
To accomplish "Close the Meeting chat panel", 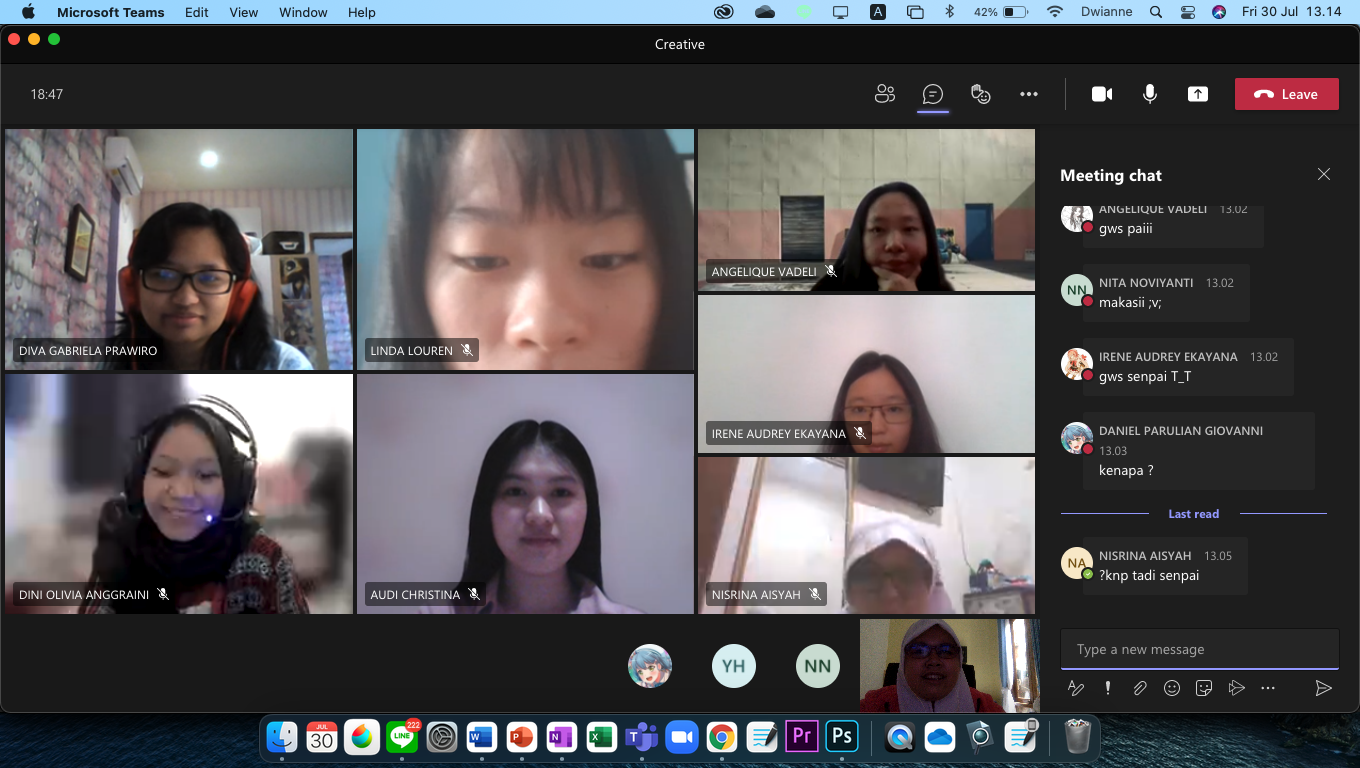I will coord(1324,175).
